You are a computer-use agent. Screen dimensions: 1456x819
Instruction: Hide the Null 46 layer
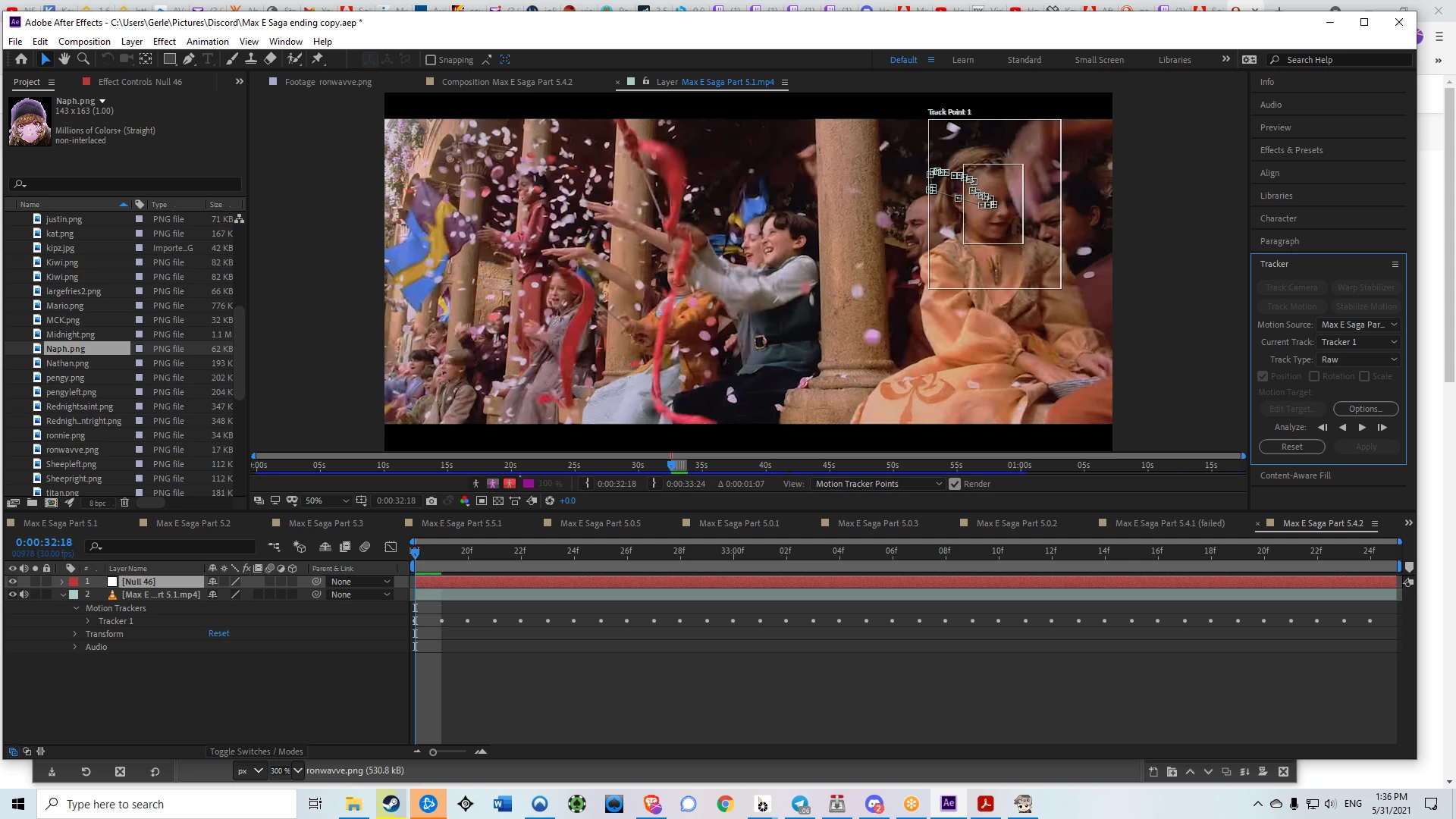pos(12,582)
